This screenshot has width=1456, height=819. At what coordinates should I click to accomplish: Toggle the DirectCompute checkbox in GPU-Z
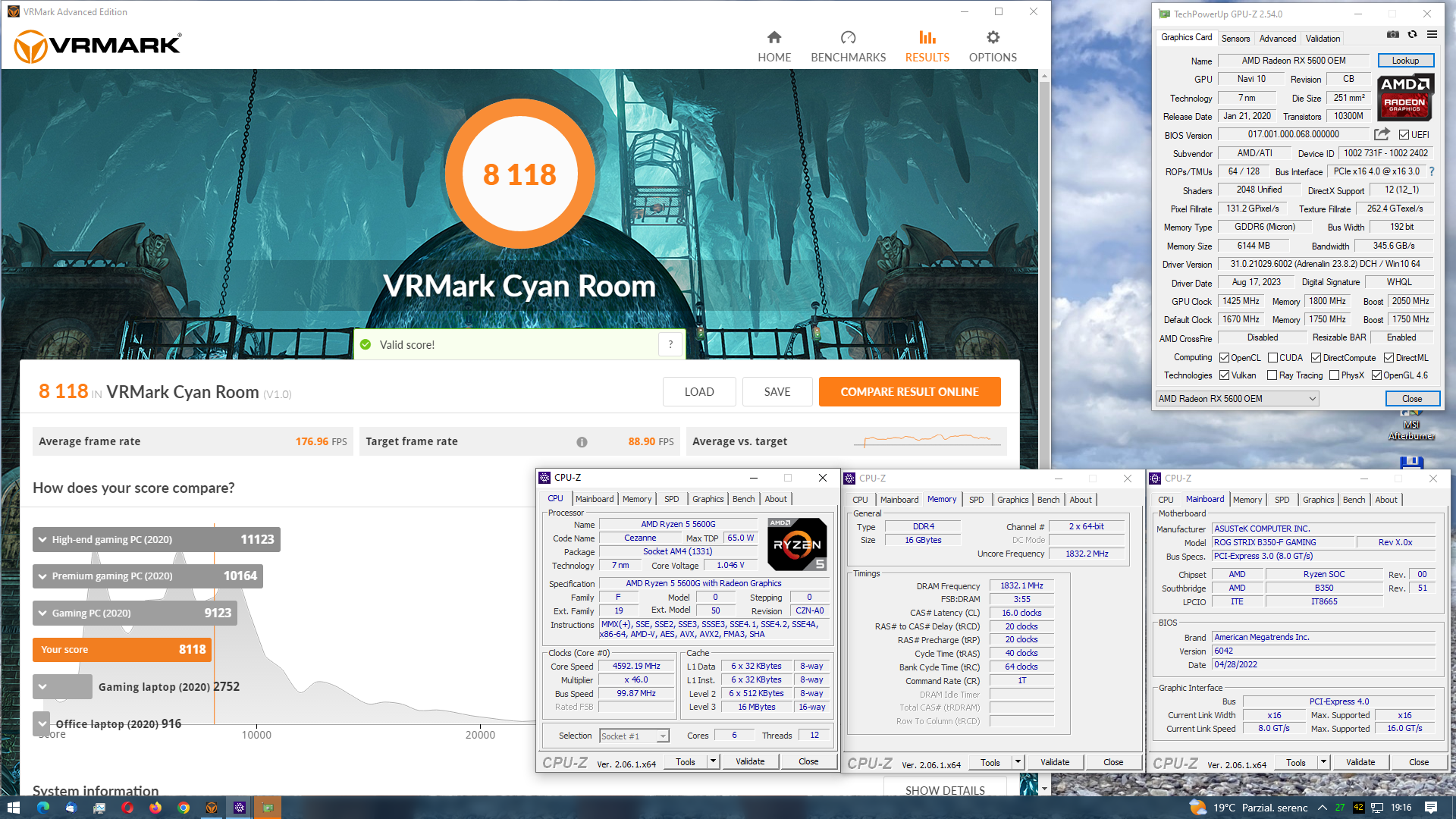click(1316, 358)
